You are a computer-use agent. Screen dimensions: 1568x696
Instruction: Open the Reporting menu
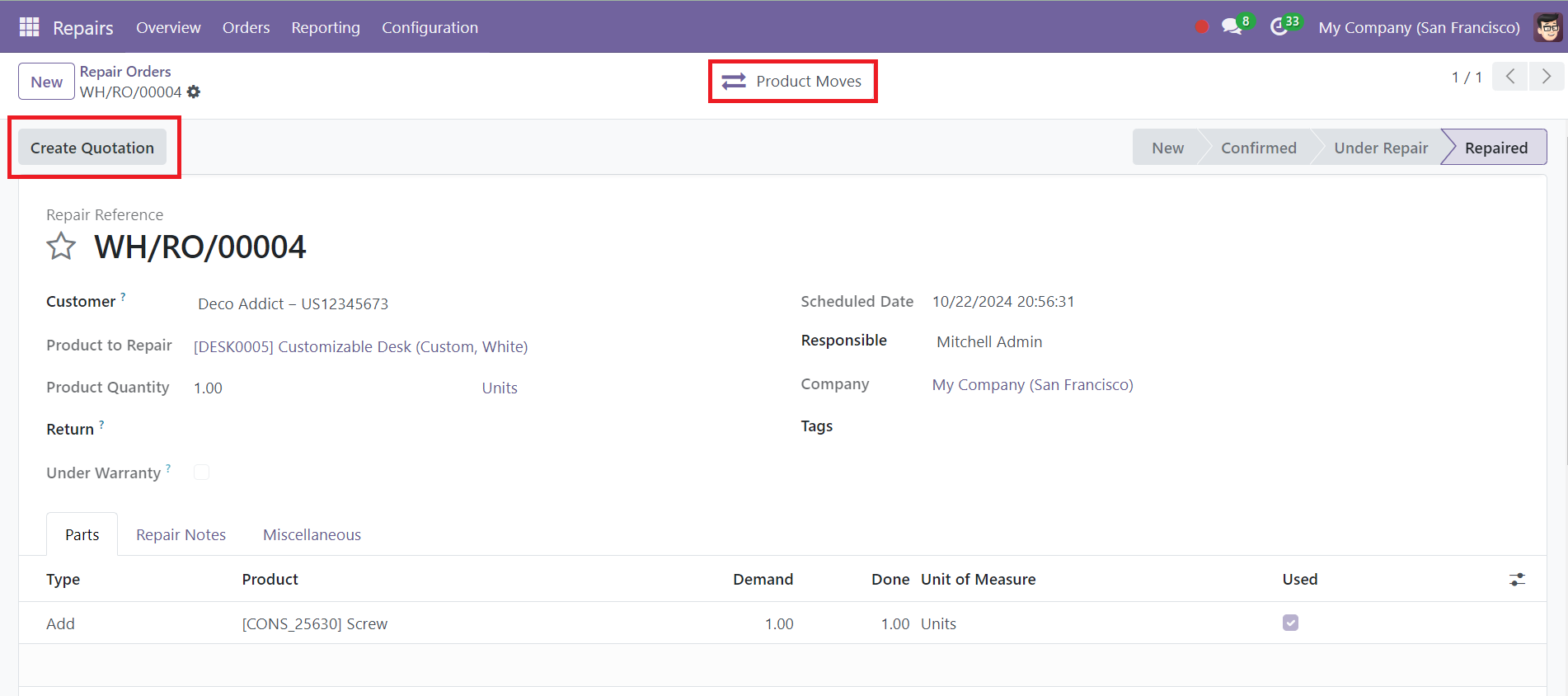click(326, 27)
